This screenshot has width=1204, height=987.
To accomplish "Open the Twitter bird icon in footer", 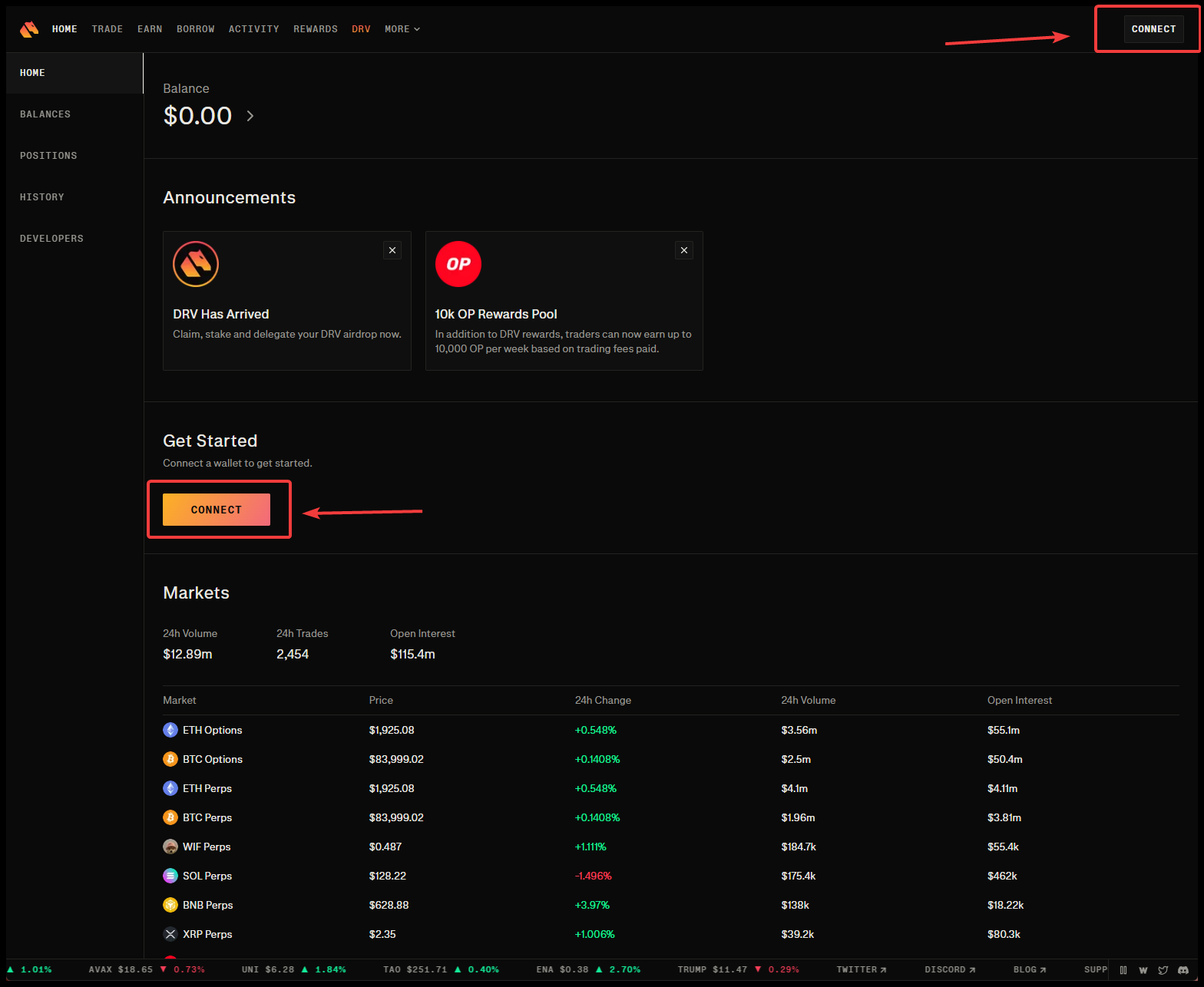I will 1163,970.
